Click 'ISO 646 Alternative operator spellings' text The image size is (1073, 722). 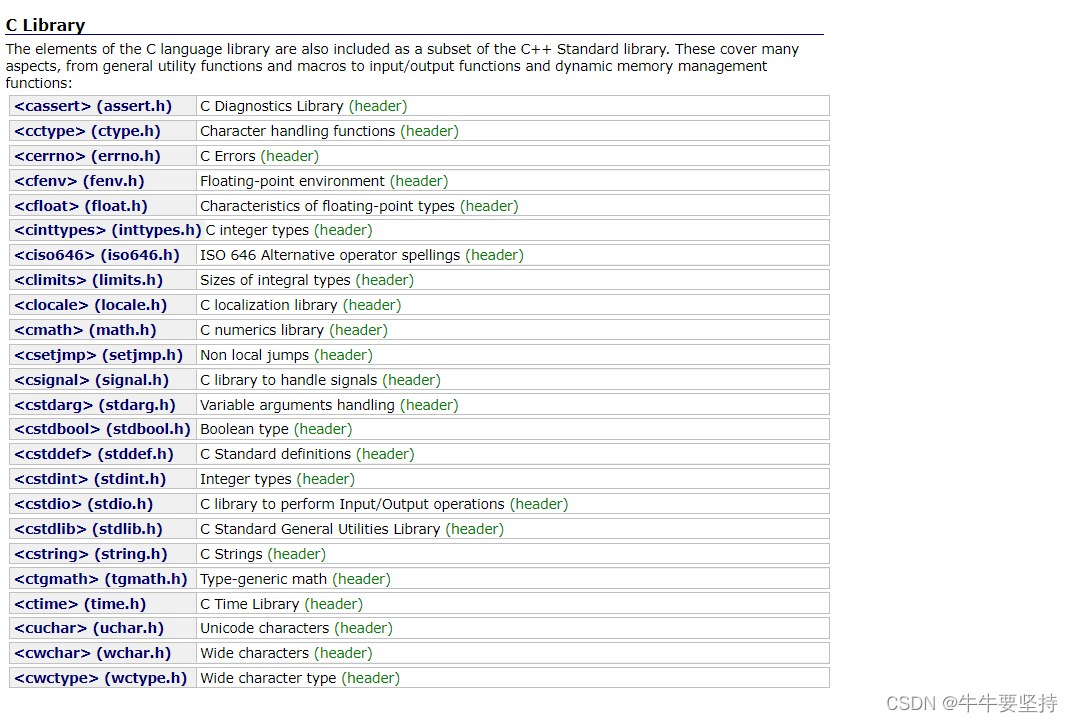[330, 255]
